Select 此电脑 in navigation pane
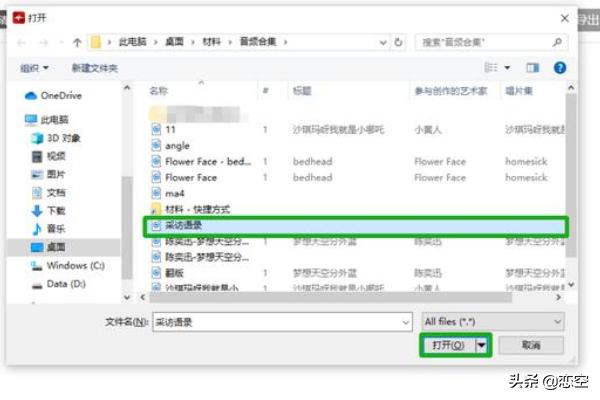Viewport: 600px width, 400px height. tap(47, 120)
